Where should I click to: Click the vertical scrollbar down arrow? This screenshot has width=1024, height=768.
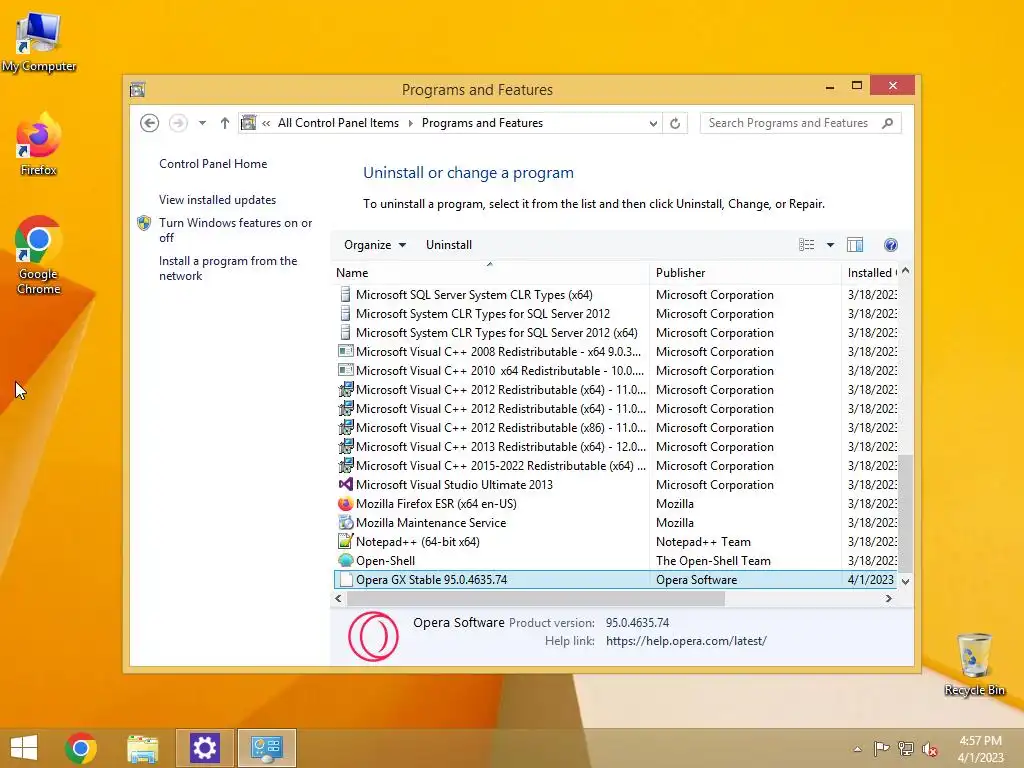pyautogui.click(x=905, y=581)
